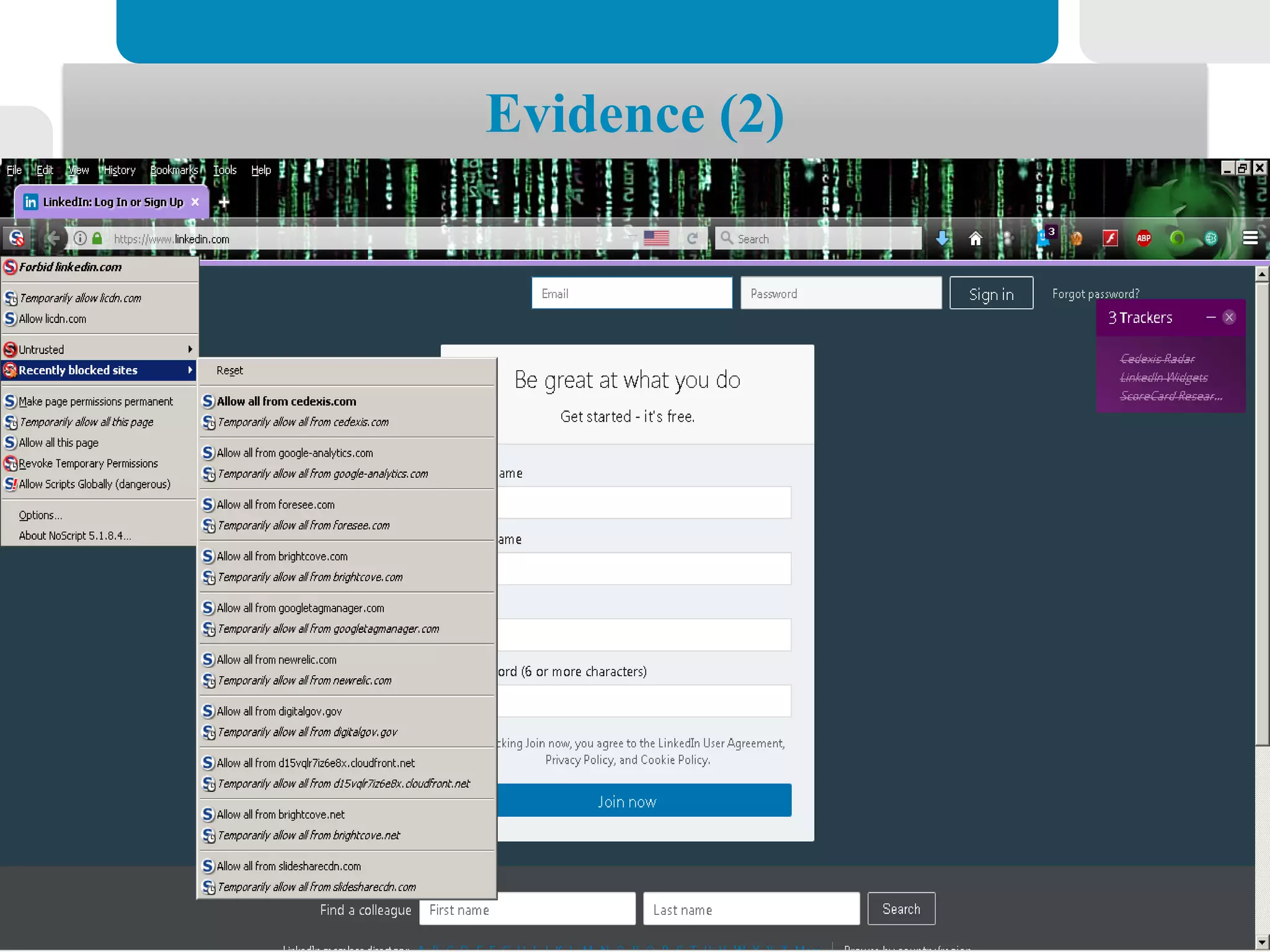Reload the page with the refresh icon

point(692,239)
